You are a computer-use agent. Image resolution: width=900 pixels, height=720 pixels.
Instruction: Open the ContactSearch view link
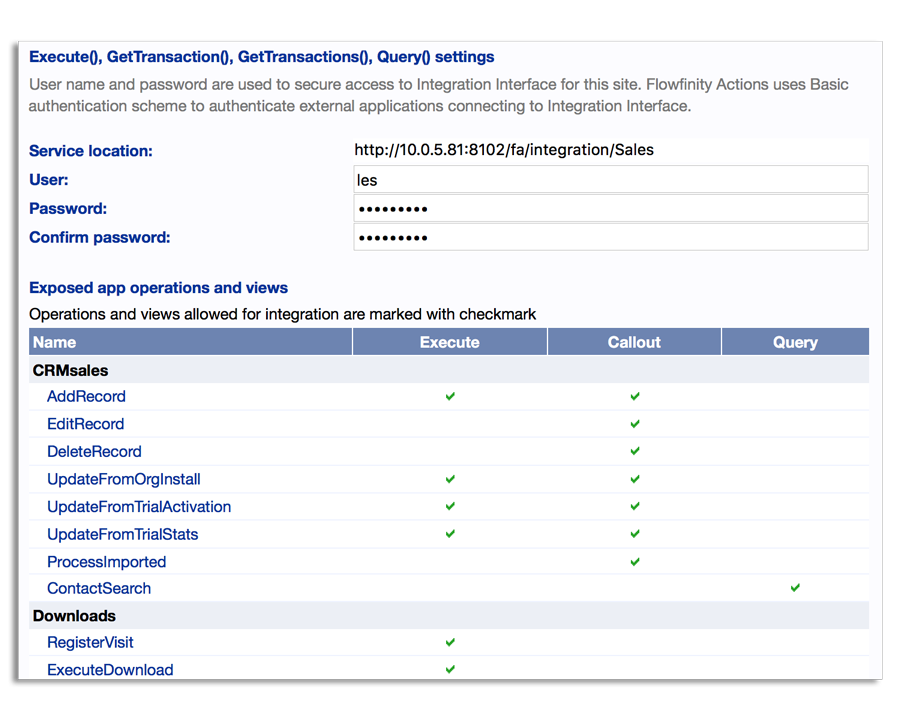pos(99,589)
